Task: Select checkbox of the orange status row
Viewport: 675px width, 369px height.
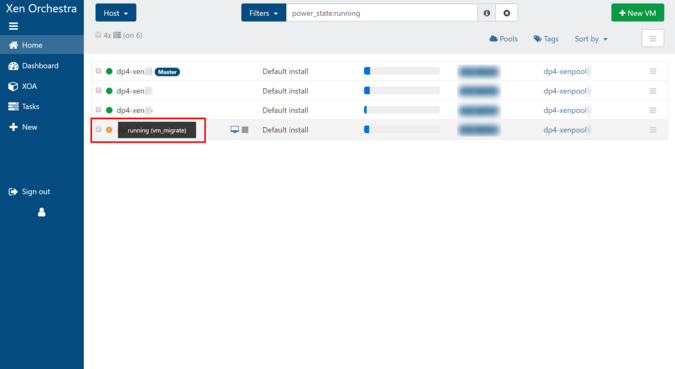Action: pos(99,129)
